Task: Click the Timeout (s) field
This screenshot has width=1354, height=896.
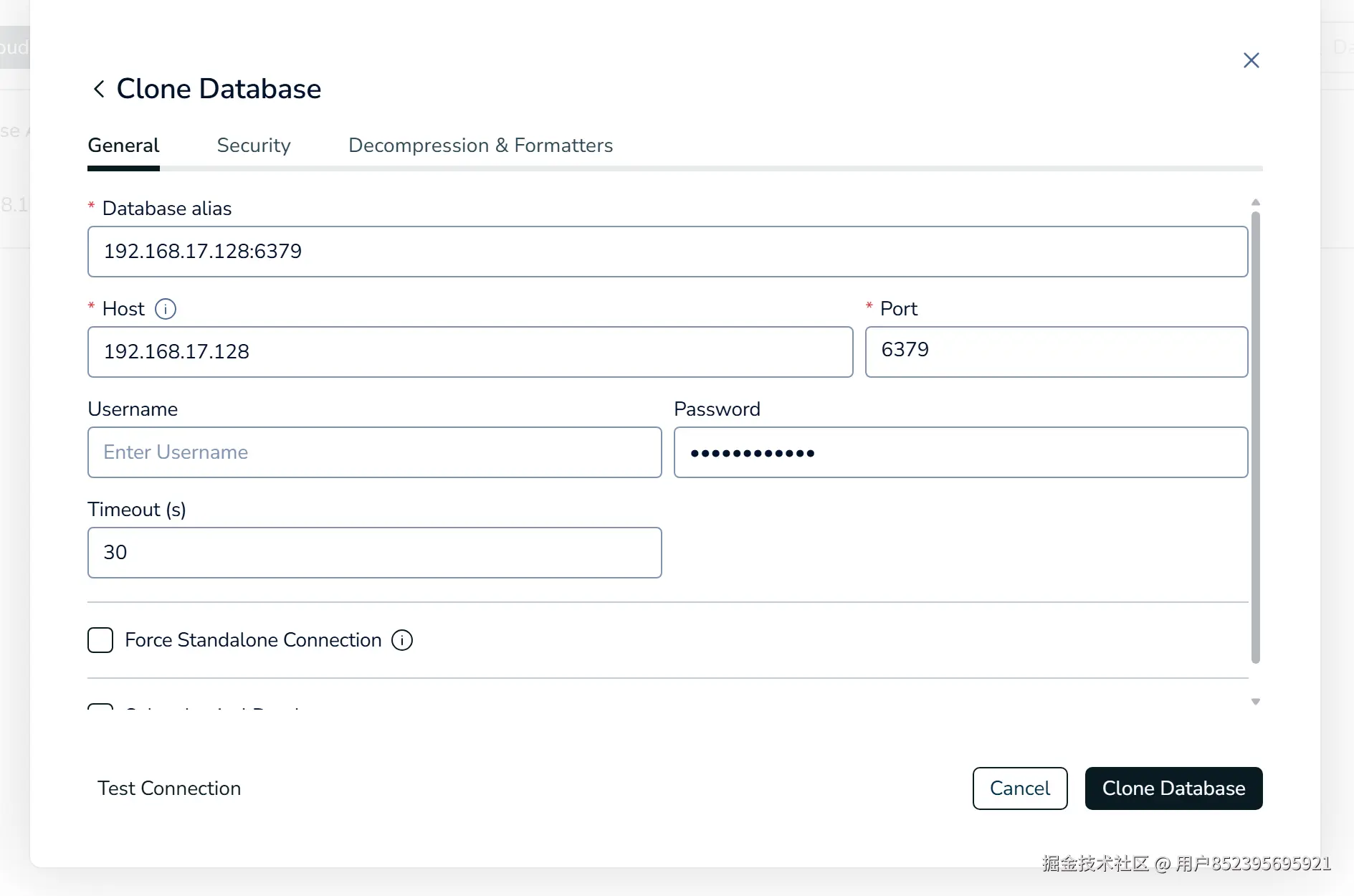Action: pyautogui.click(x=374, y=553)
